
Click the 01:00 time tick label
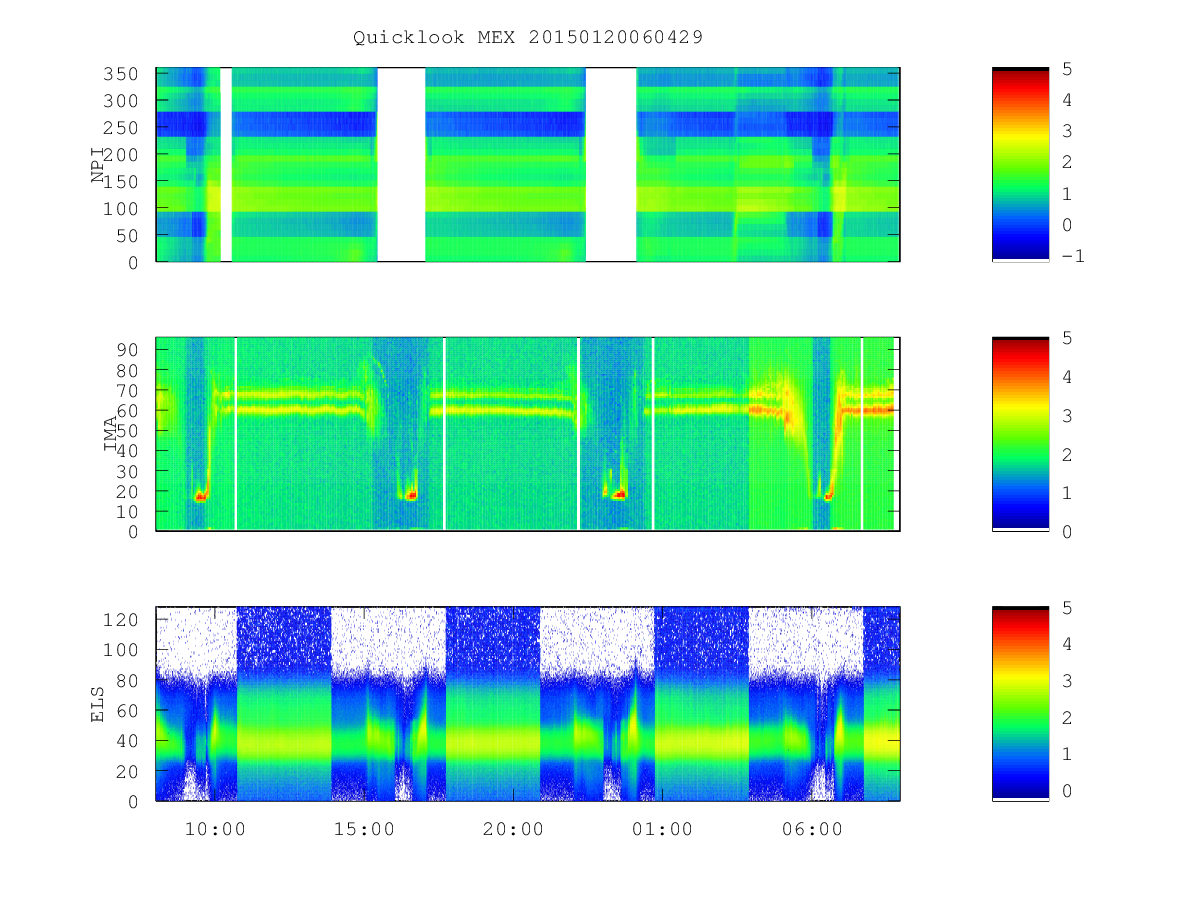click(662, 829)
